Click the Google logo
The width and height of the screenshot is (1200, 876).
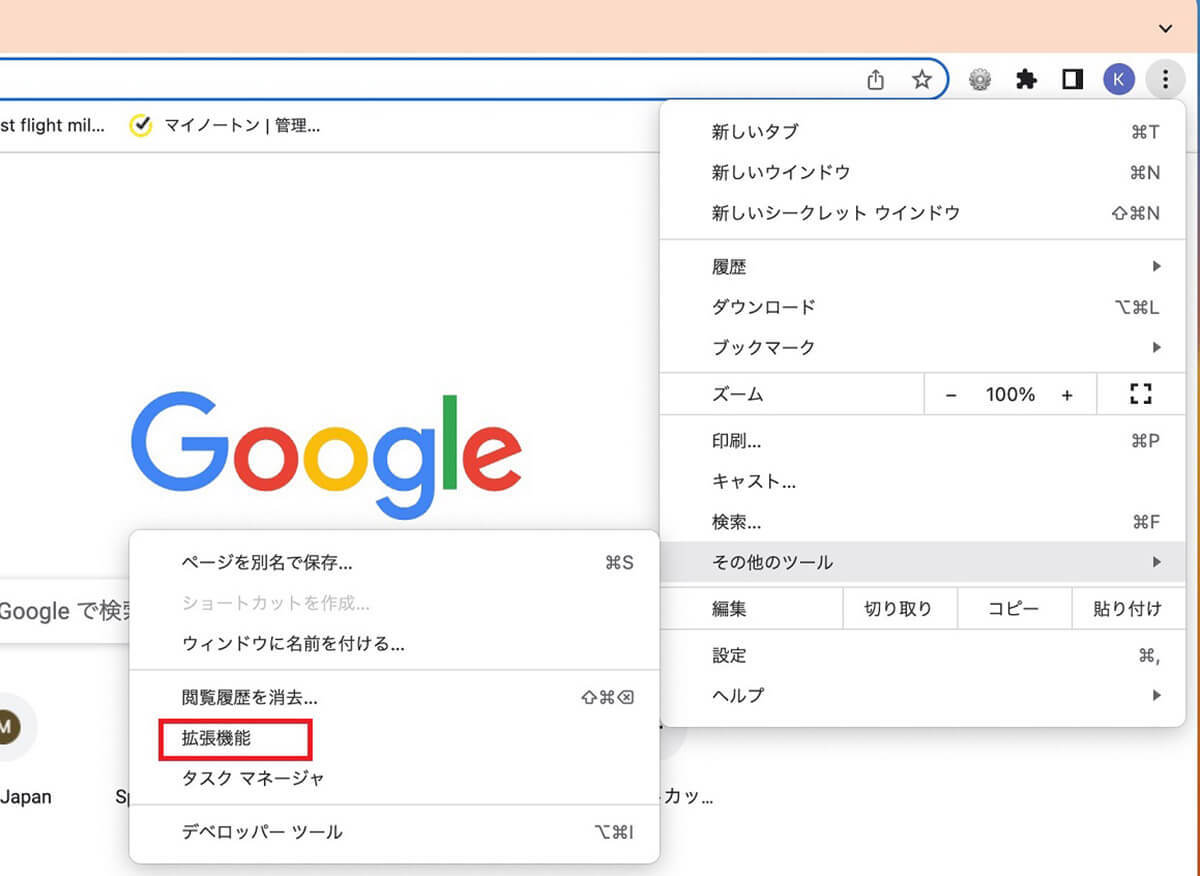pyautogui.click(x=326, y=456)
